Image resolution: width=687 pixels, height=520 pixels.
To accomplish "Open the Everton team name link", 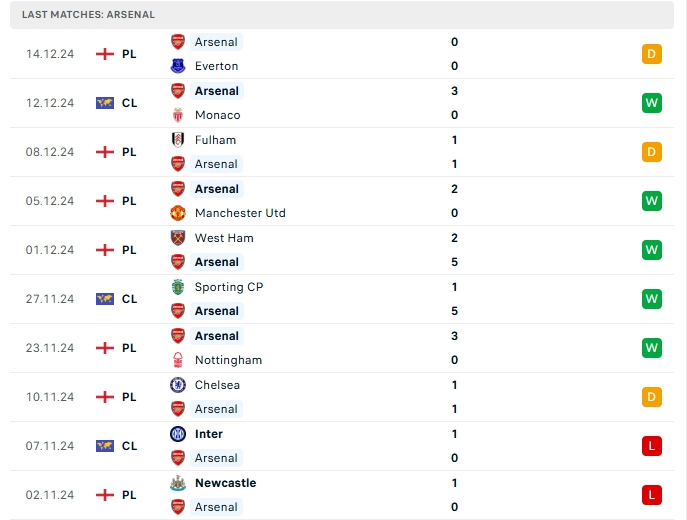I will point(216,66).
